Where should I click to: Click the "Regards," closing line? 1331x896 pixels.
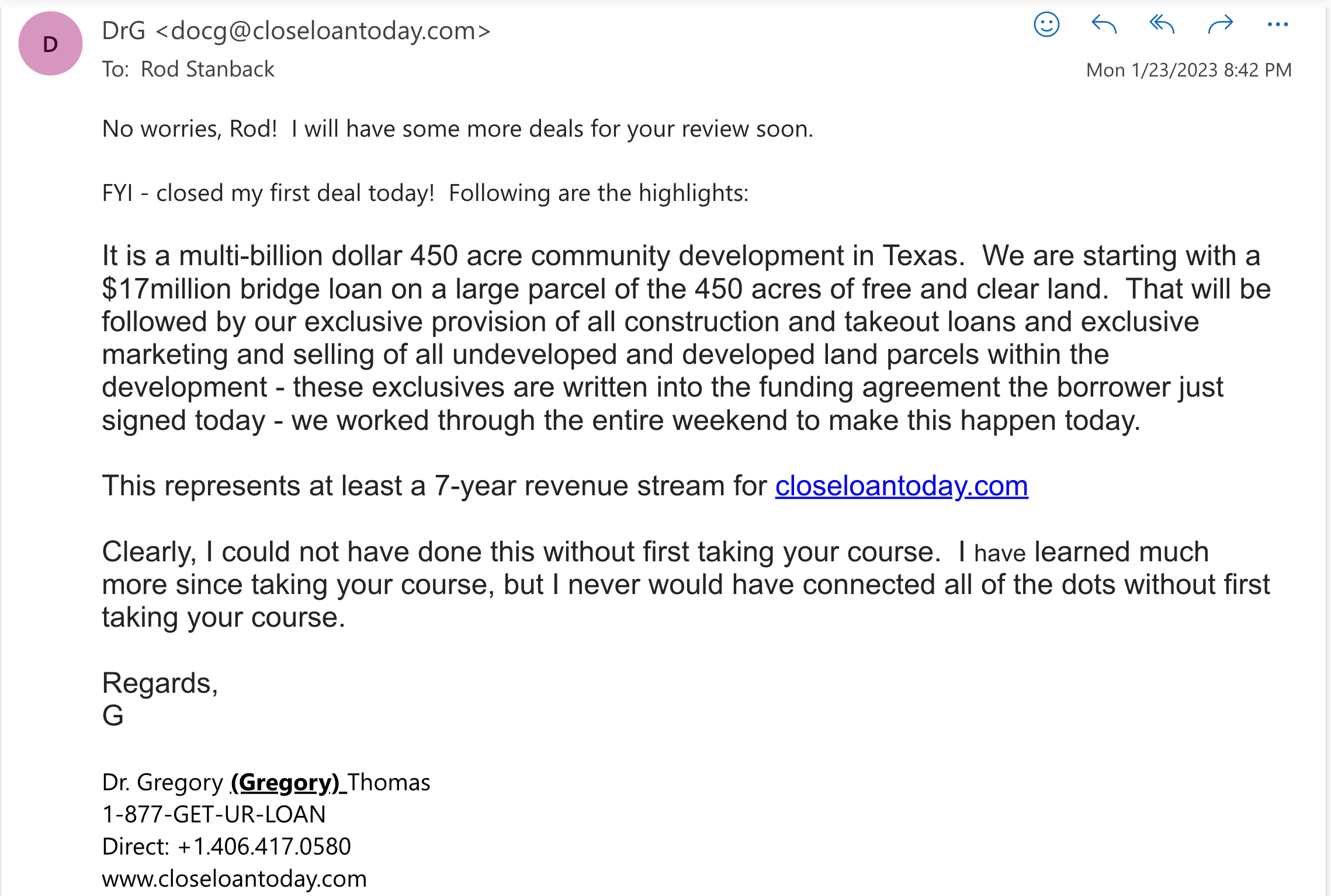(160, 683)
